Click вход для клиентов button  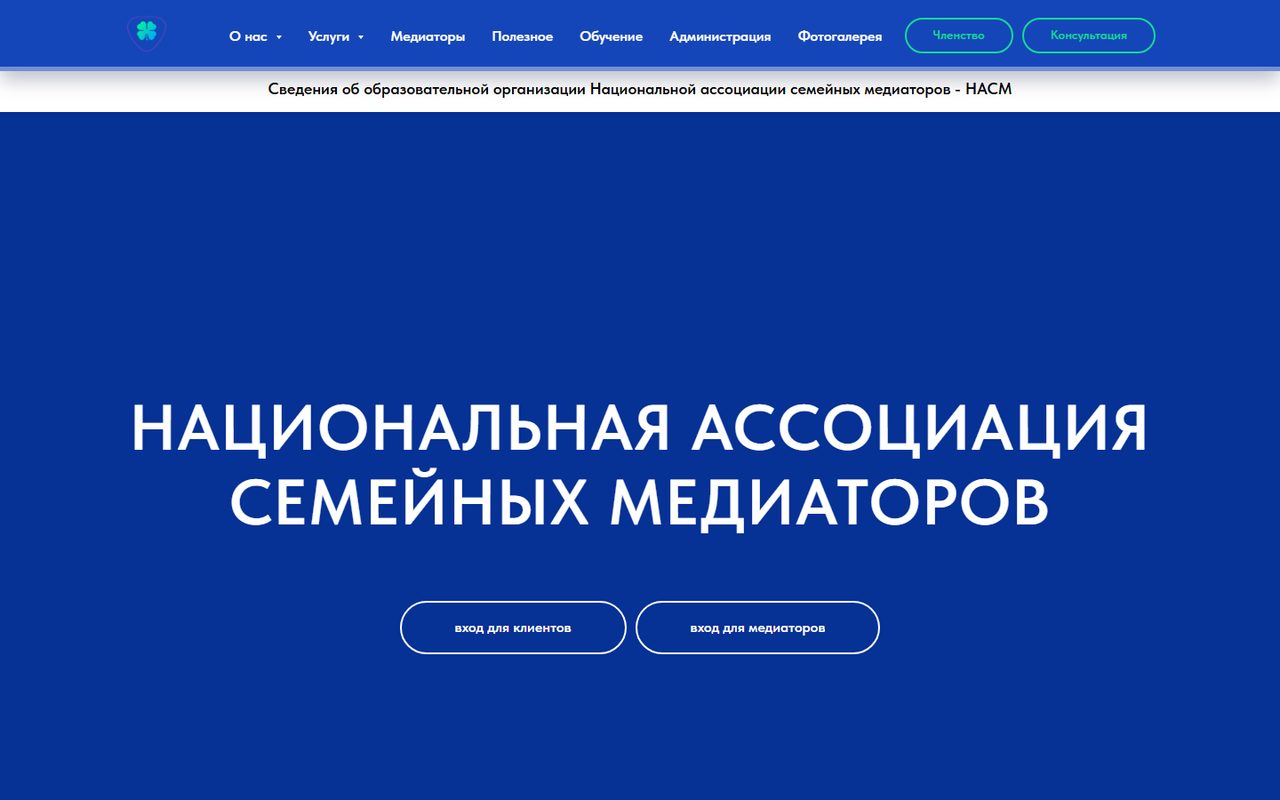click(513, 628)
